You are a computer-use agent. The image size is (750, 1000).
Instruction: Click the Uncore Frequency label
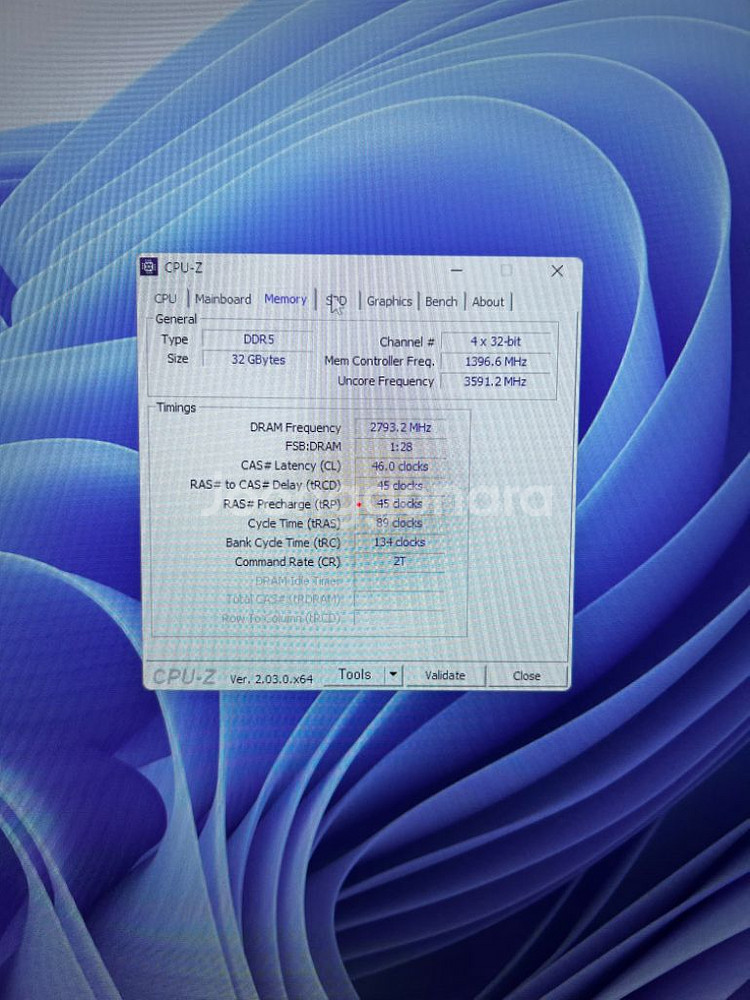coord(385,381)
